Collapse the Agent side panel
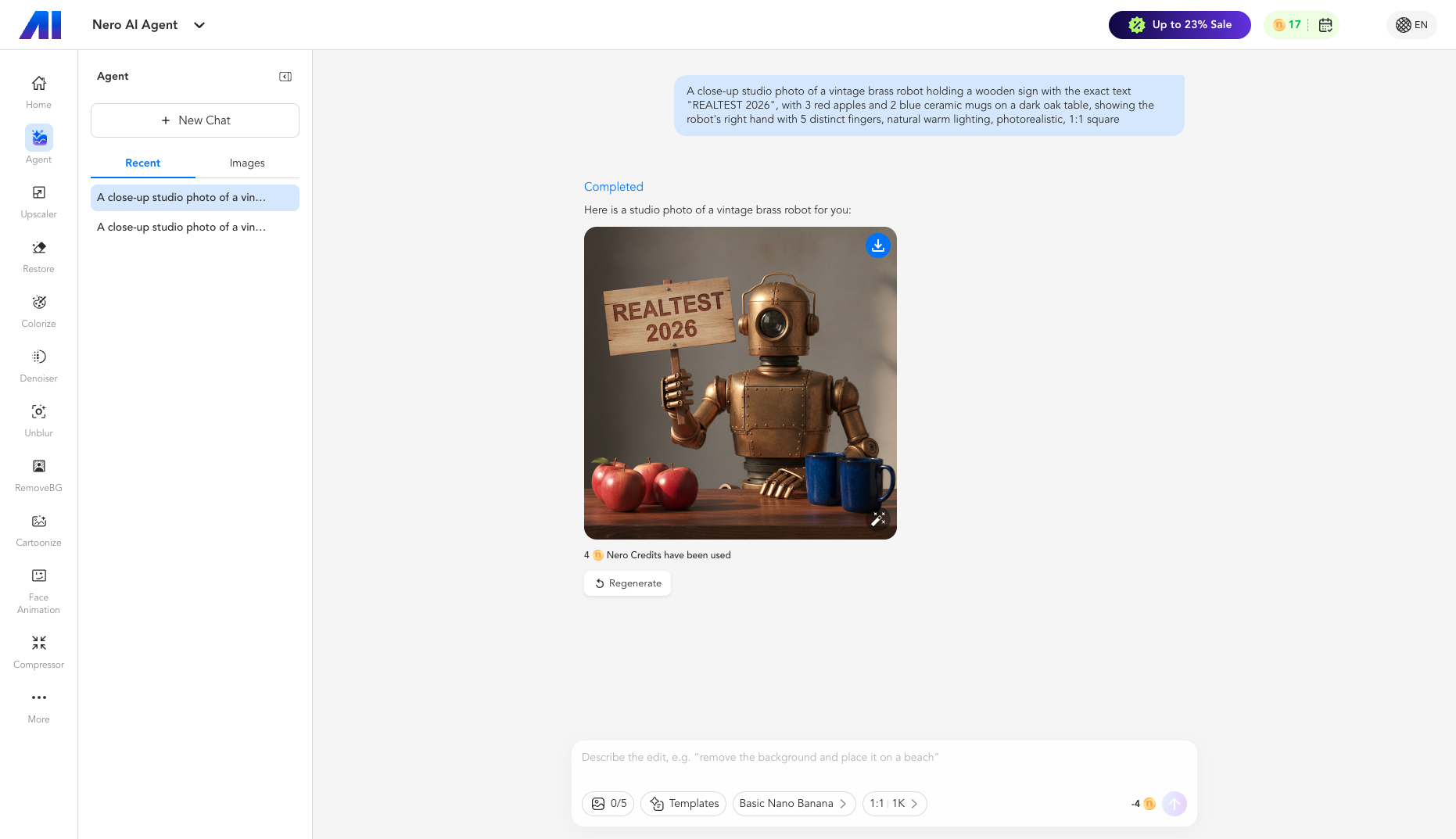The width and height of the screenshot is (1456, 839). point(285,77)
